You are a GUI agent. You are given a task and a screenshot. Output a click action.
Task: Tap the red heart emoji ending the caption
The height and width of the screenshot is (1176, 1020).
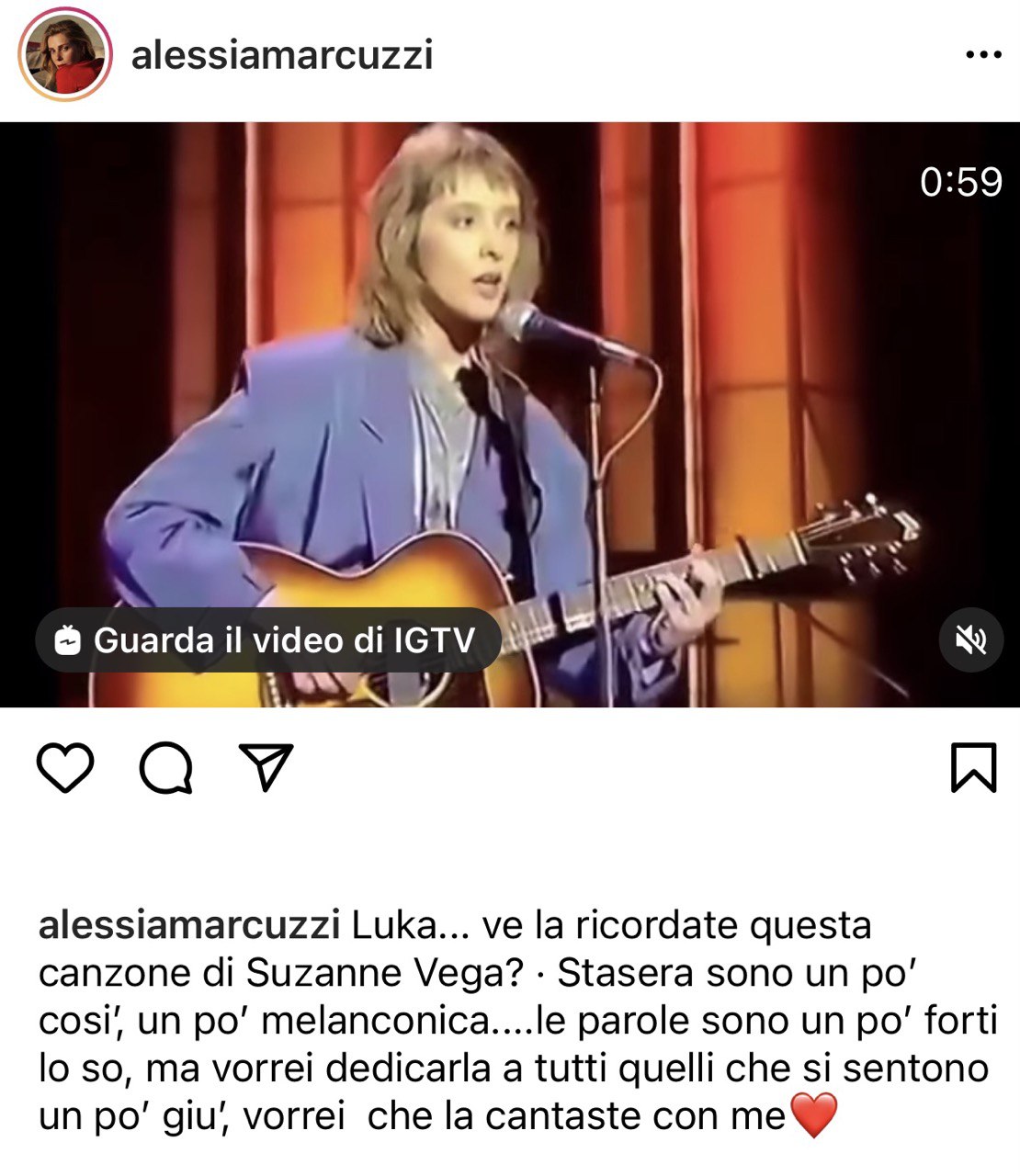click(x=814, y=1116)
